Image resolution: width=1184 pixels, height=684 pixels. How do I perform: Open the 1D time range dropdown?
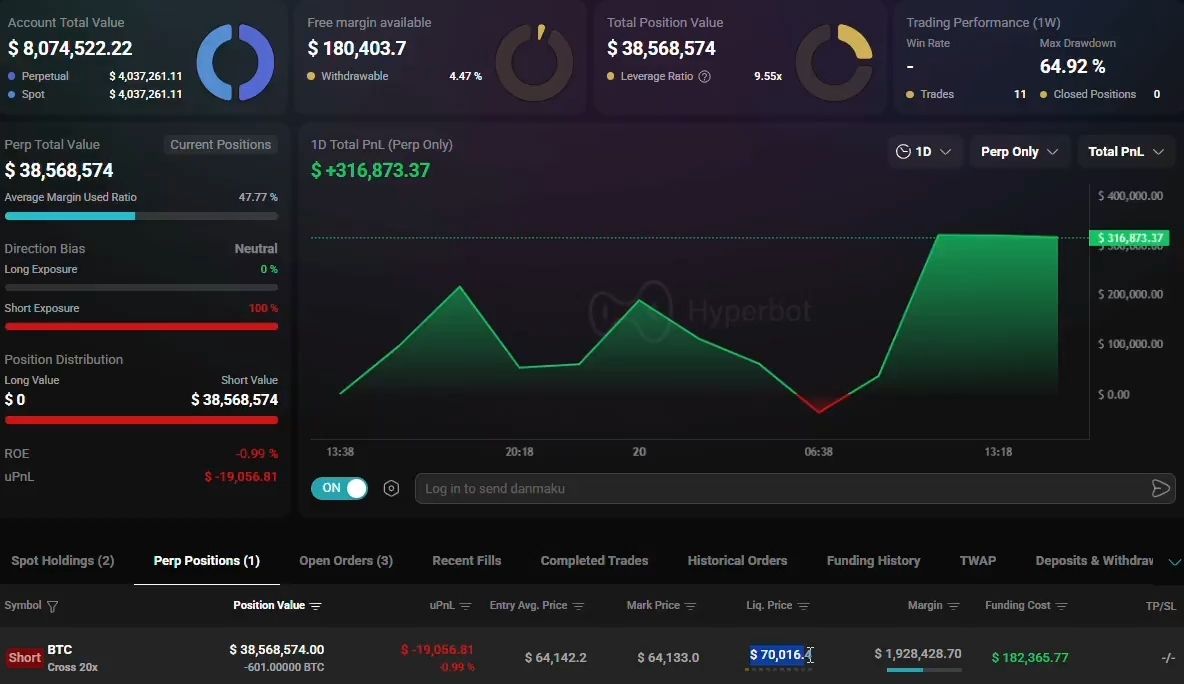[923, 152]
